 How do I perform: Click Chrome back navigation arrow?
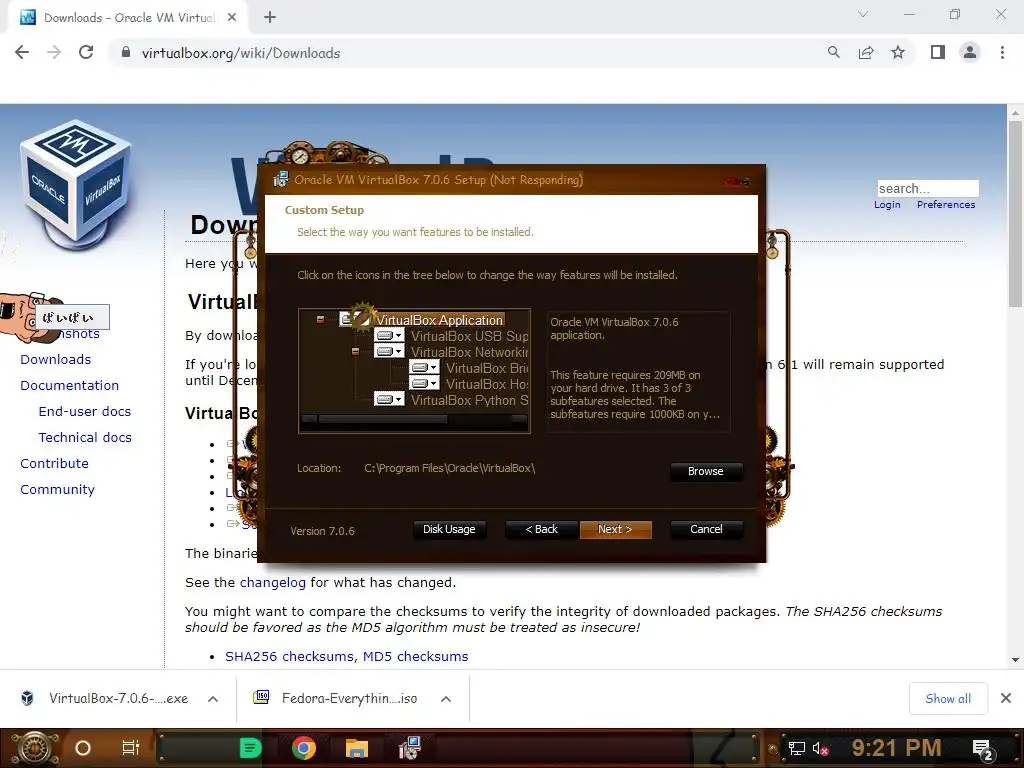pos(22,53)
